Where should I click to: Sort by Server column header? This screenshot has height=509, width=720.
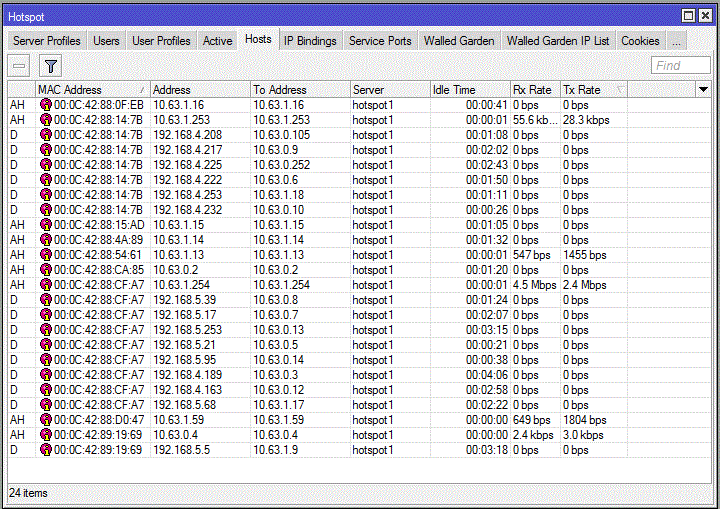click(x=390, y=90)
